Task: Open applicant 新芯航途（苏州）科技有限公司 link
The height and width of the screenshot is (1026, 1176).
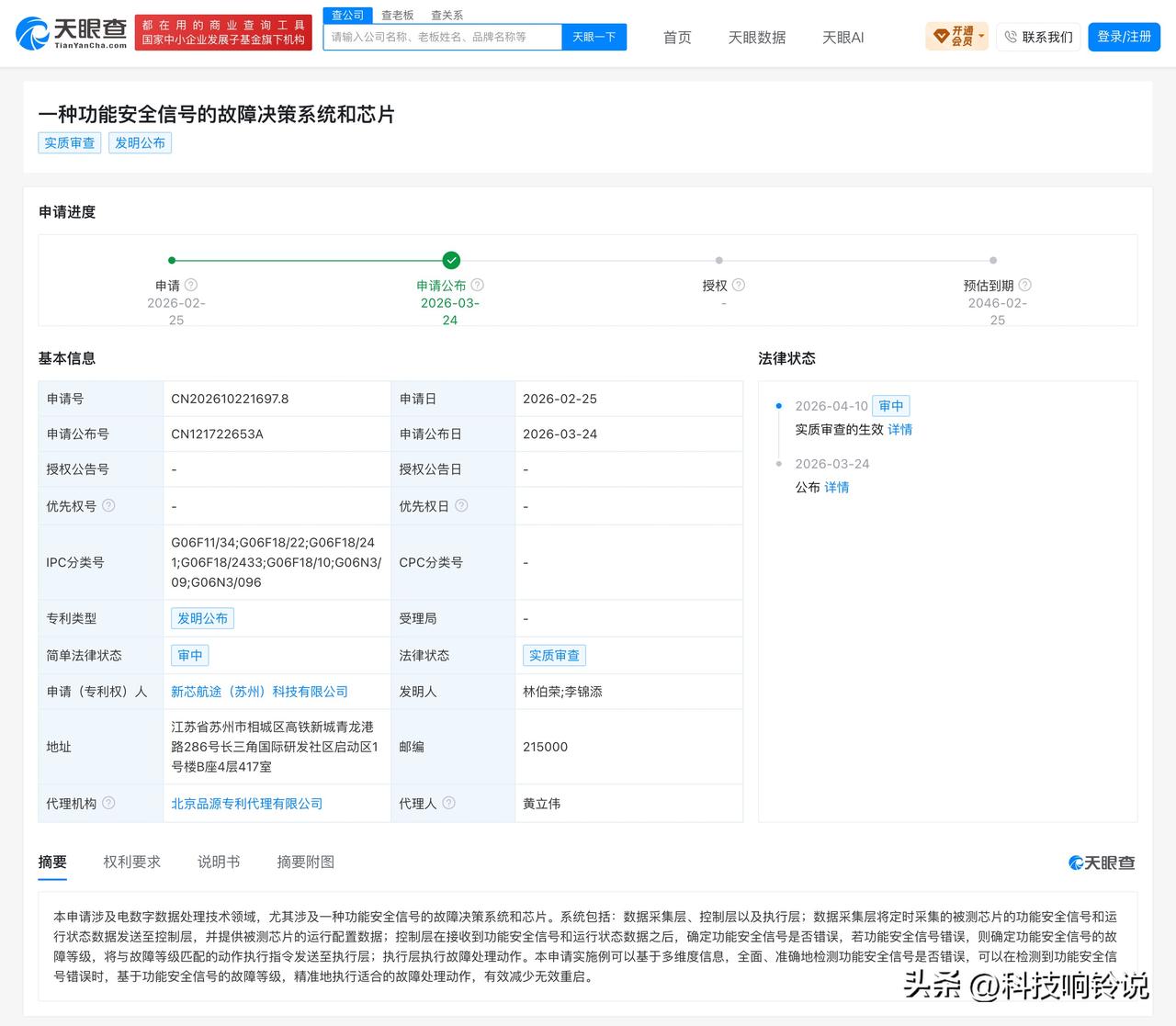Action: coord(260,692)
